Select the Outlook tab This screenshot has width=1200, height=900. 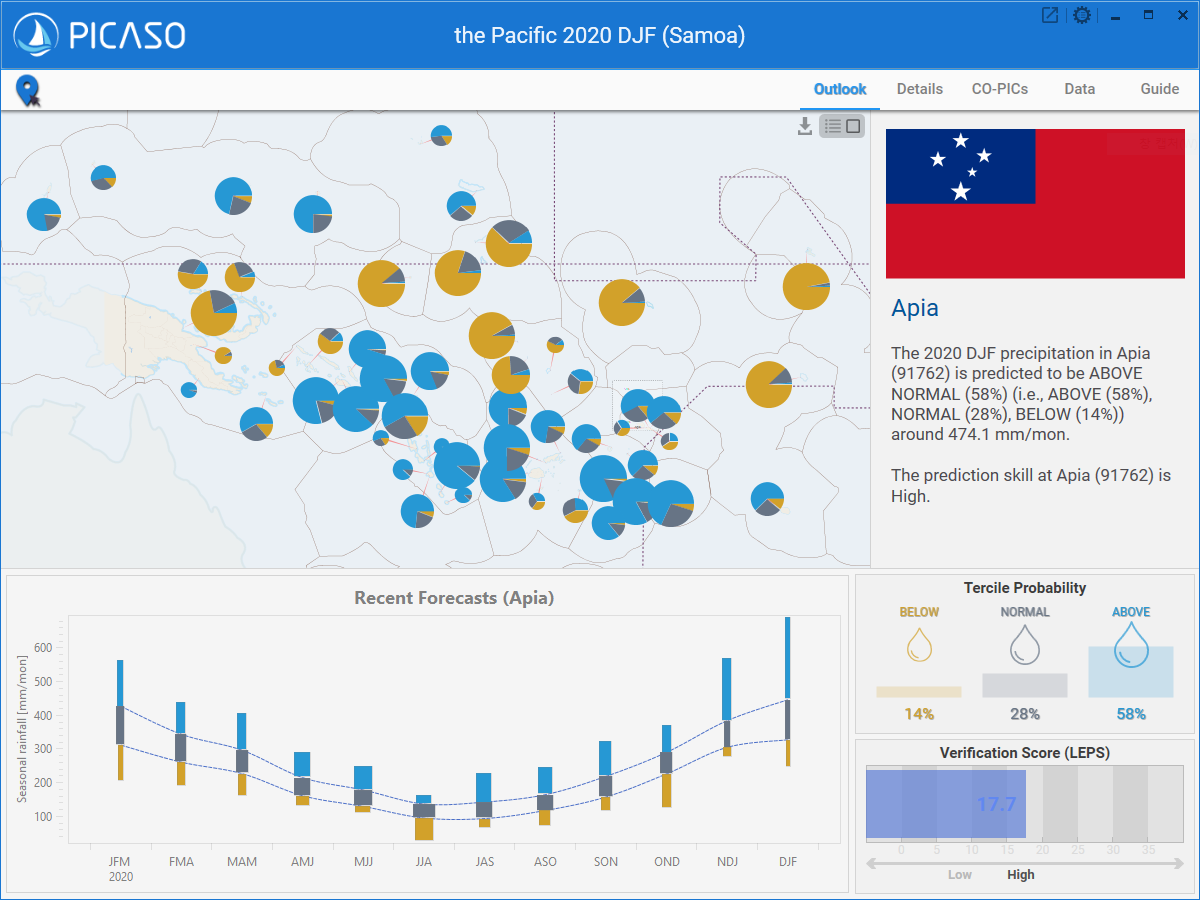[840, 89]
